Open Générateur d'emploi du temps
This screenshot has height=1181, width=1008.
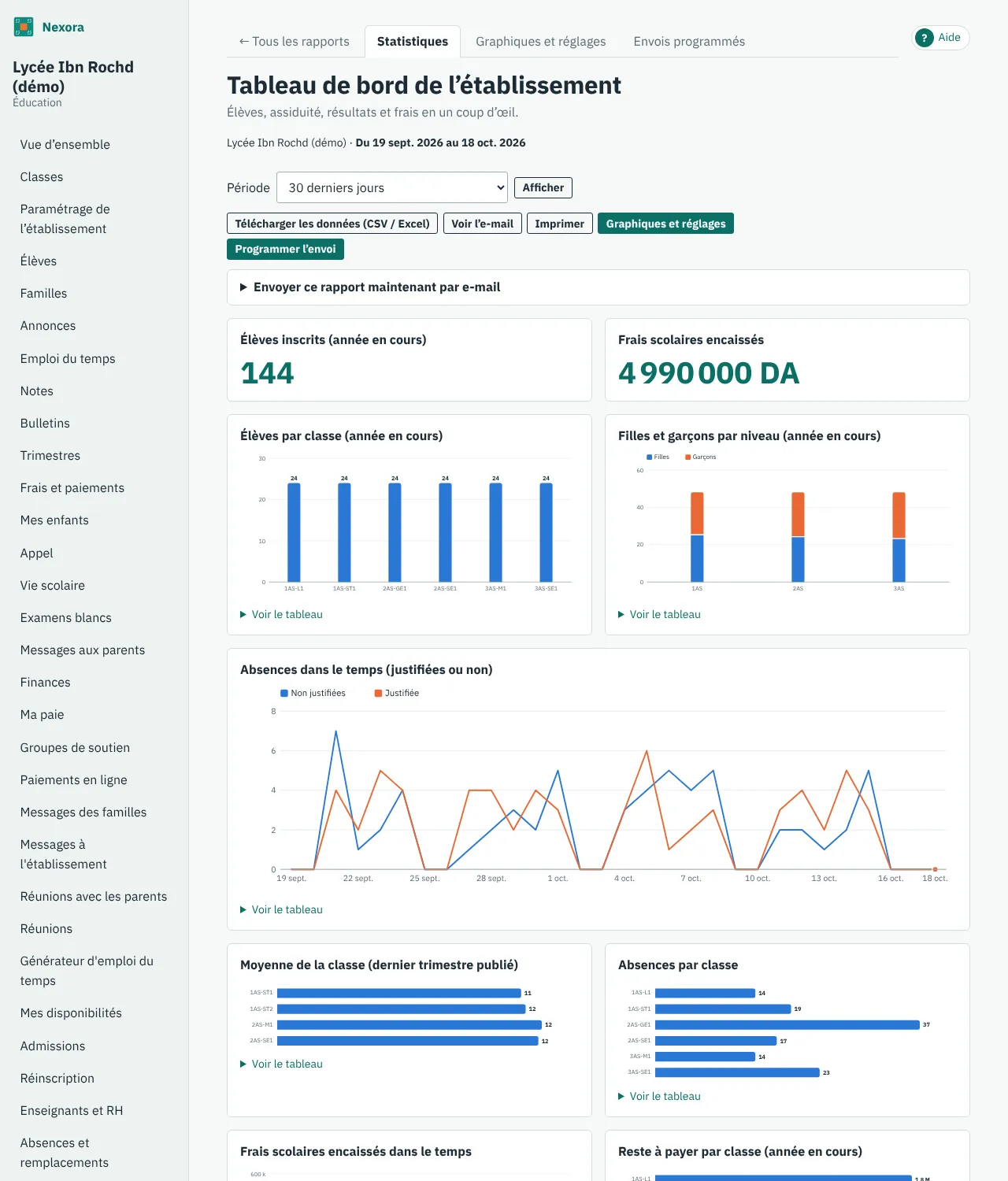(x=87, y=971)
